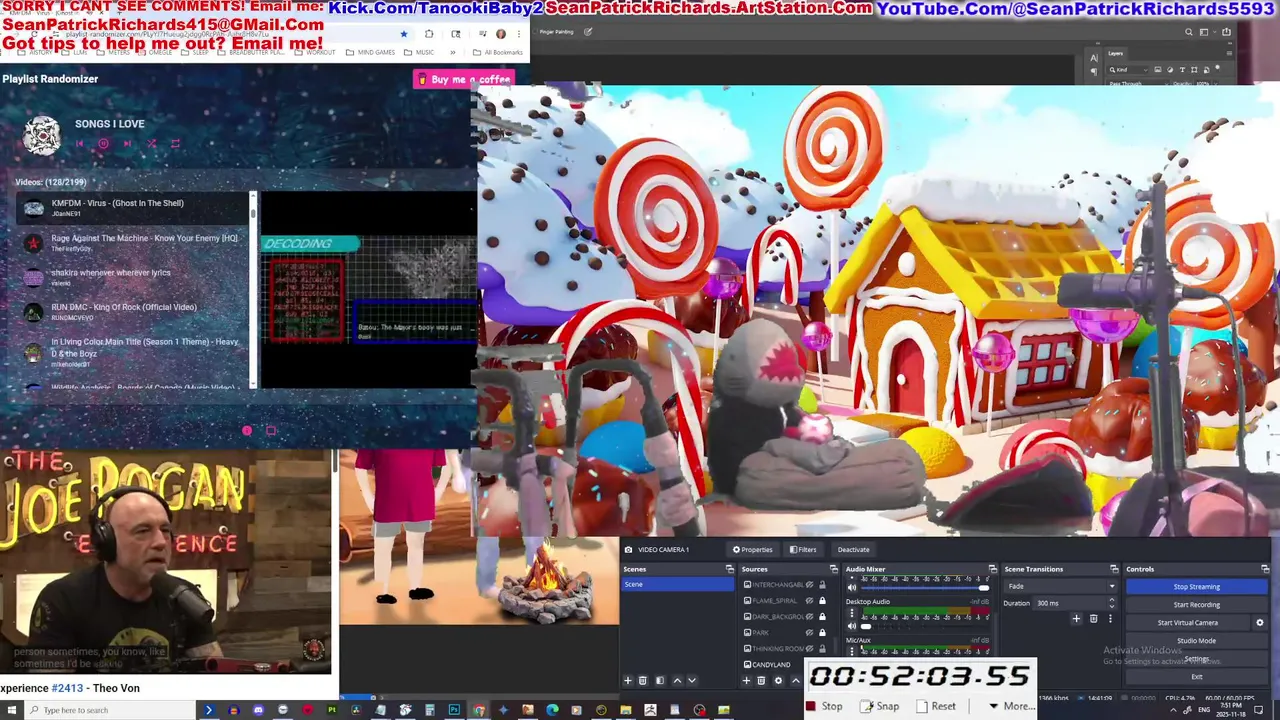
Task: Open the More dropdown on stopwatch
Action: tap(1011, 706)
